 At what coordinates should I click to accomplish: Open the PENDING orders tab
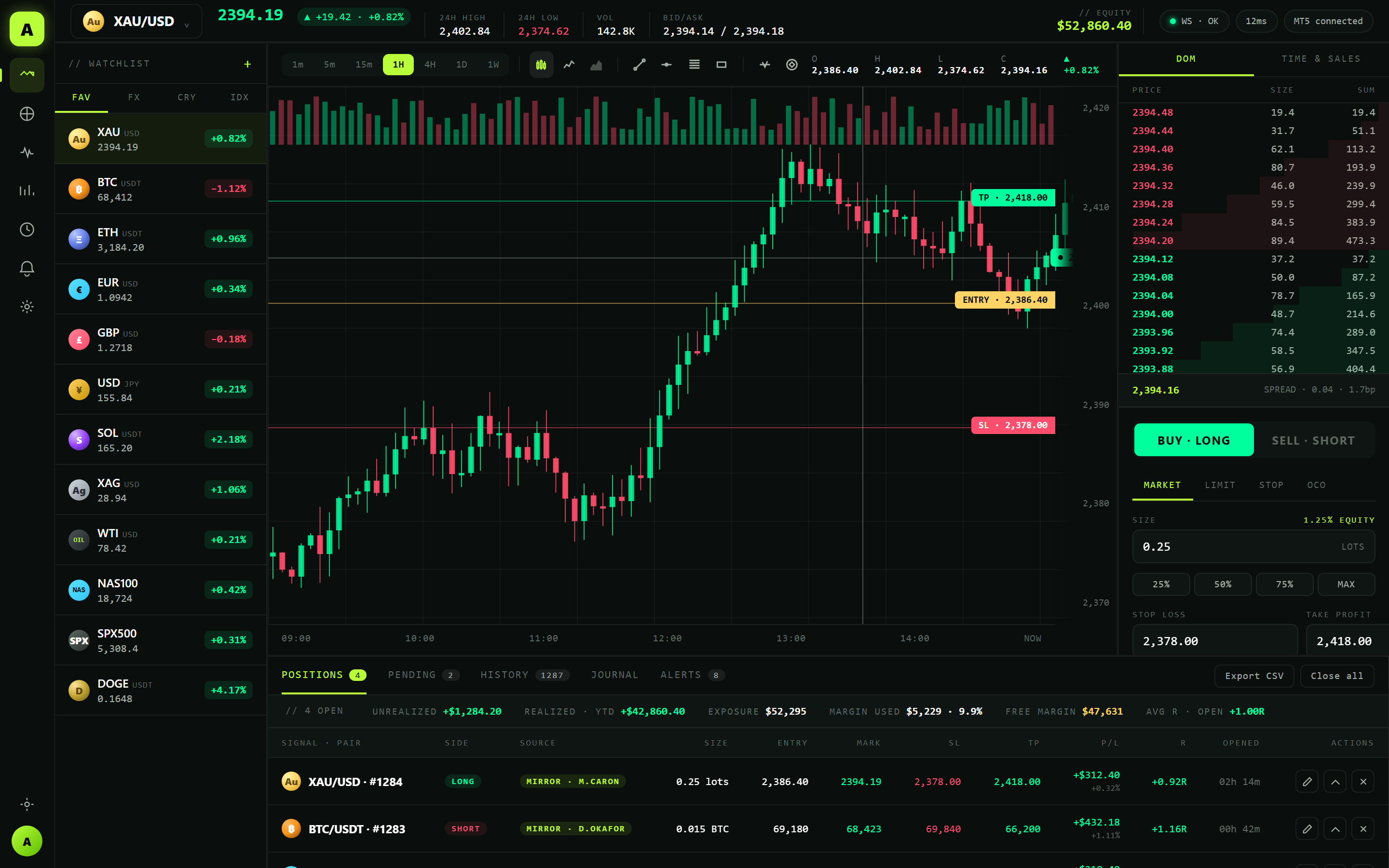click(423, 675)
